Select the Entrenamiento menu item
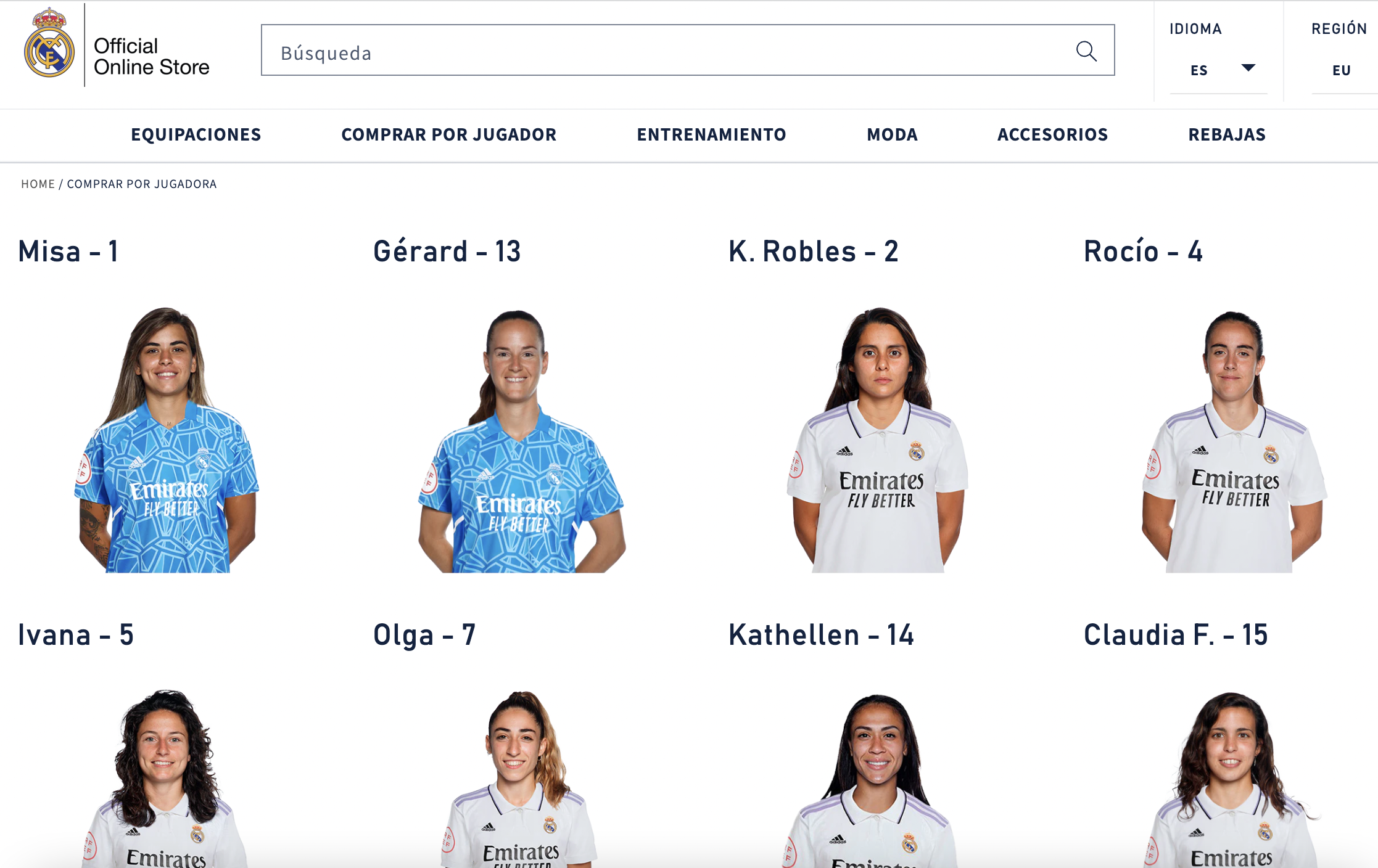The image size is (1378, 868). [x=711, y=134]
